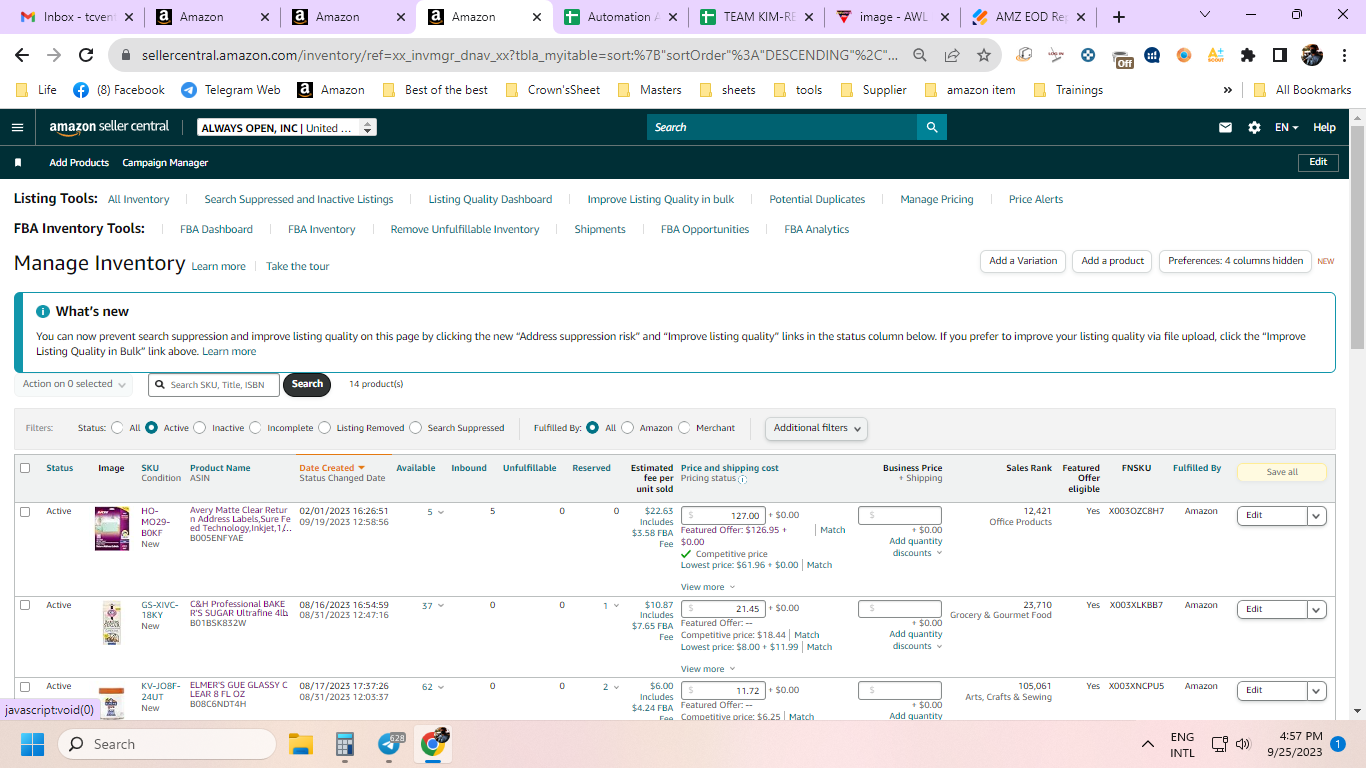Screen dimensions: 1366x768
Task: Open the zoom magnifier icon in address bar
Action: coord(920,55)
